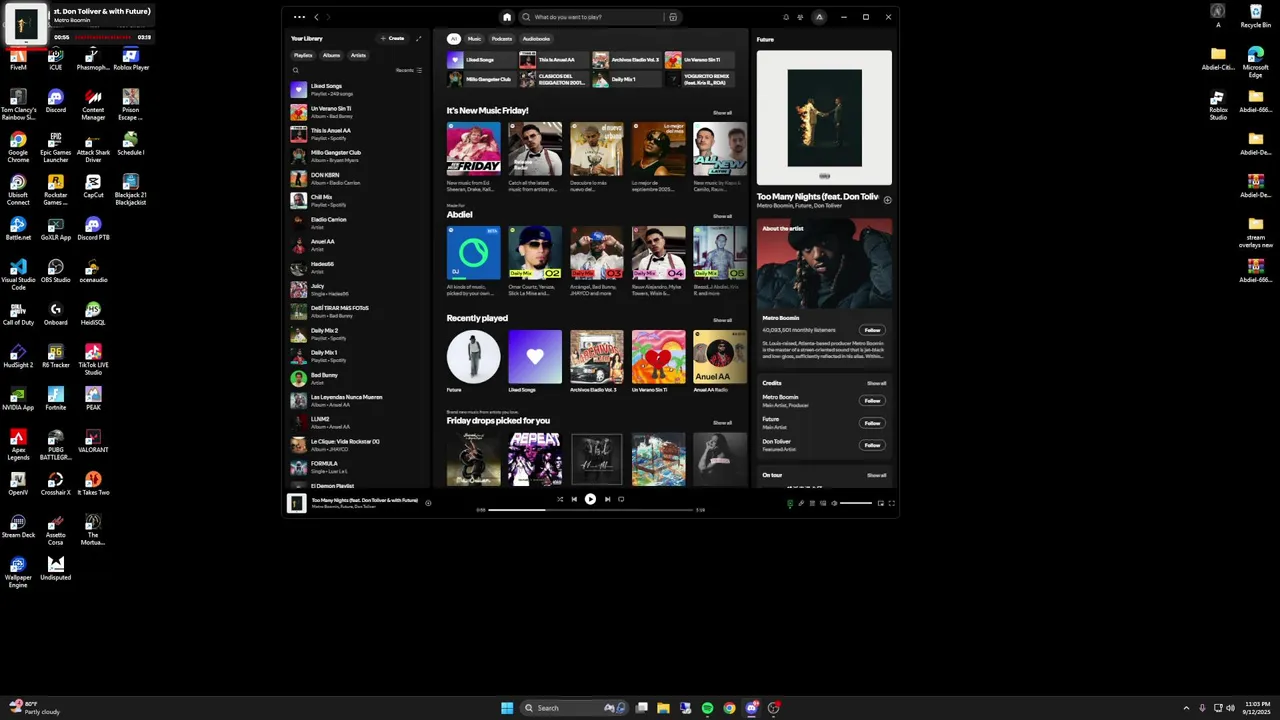The image size is (1280, 720).
Task: Show all for the Made For Abdiel section
Action: pos(722,216)
